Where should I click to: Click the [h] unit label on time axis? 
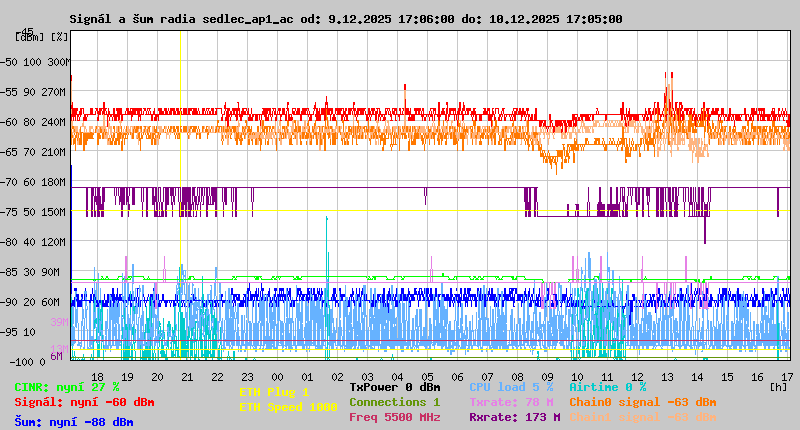pos(778,387)
